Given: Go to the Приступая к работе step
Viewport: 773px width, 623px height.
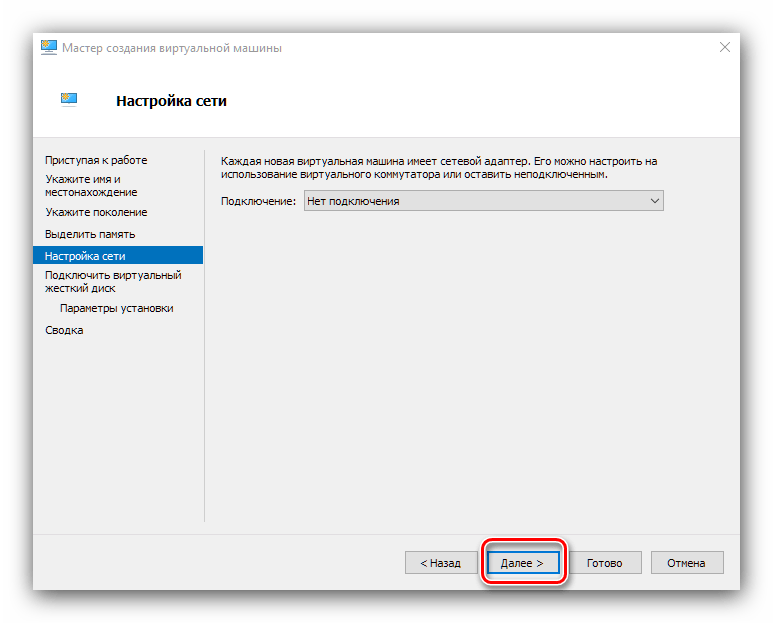Looking at the screenshot, I should (96, 160).
